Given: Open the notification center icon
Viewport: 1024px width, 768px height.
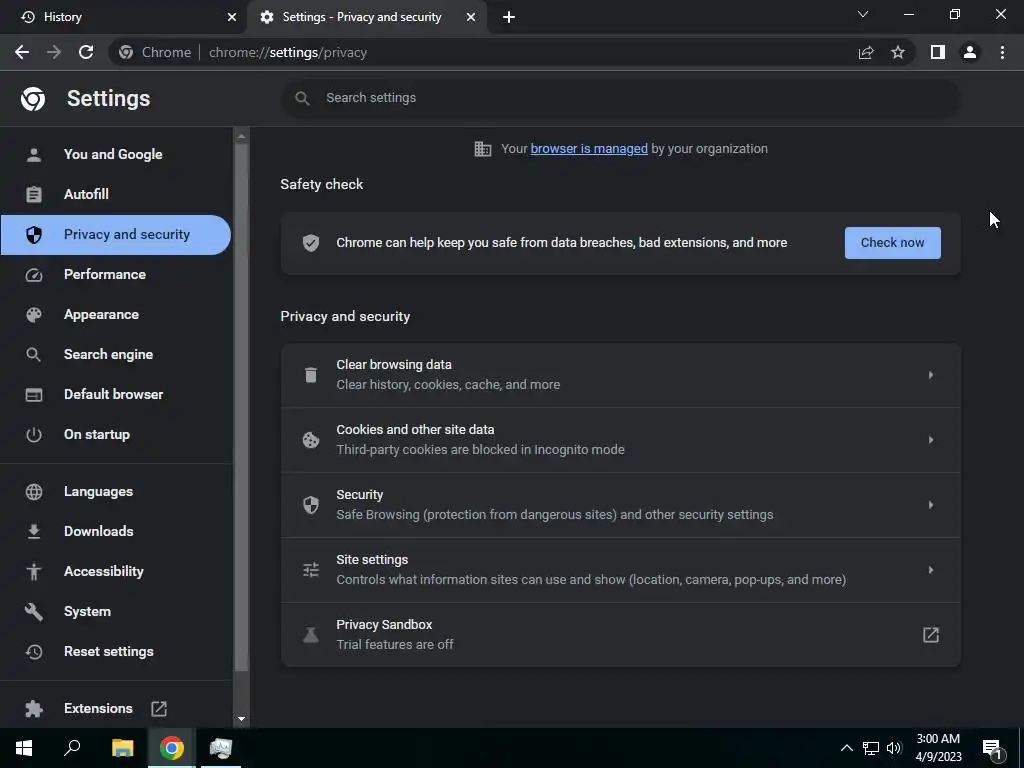Looking at the screenshot, I should click(x=992, y=749).
